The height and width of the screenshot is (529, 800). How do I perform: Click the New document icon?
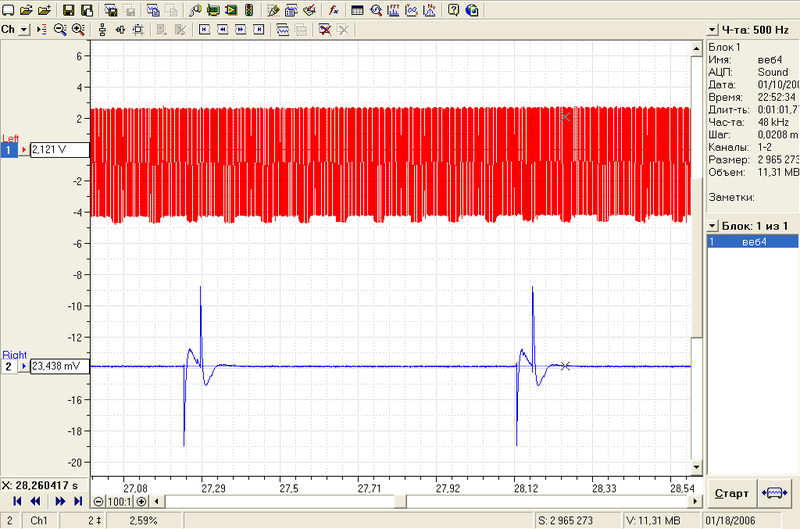click(x=8, y=10)
